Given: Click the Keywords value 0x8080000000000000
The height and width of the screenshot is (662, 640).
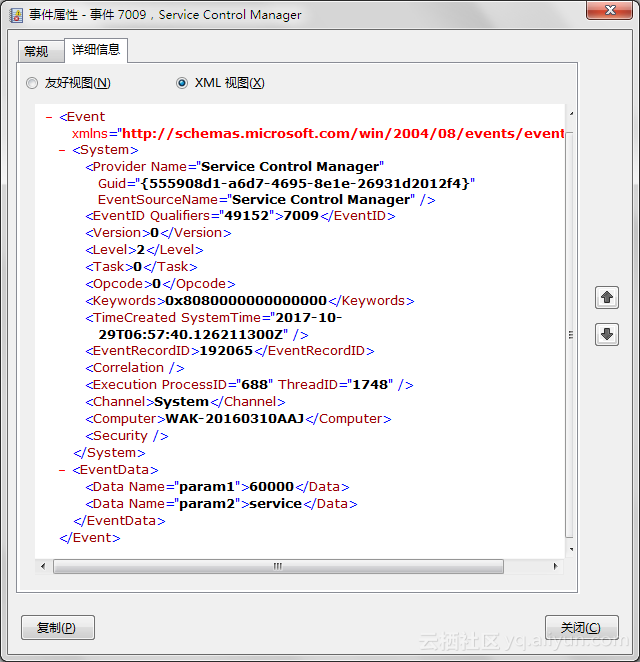Looking at the screenshot, I should click(246, 301).
